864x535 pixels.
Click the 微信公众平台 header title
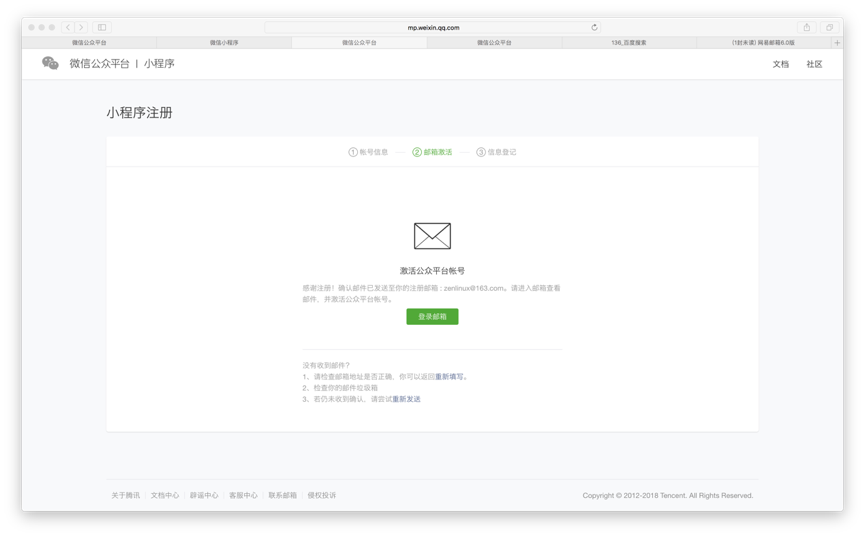(x=99, y=63)
